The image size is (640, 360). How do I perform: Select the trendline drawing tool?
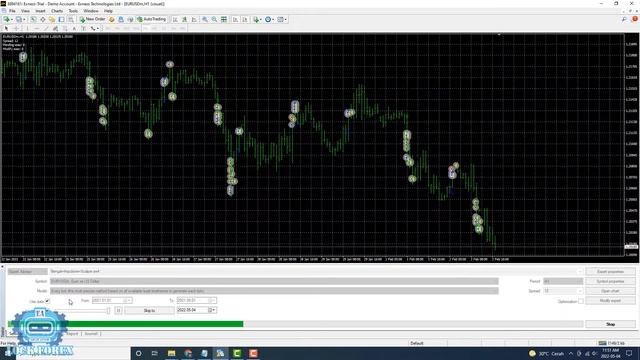coord(46,28)
